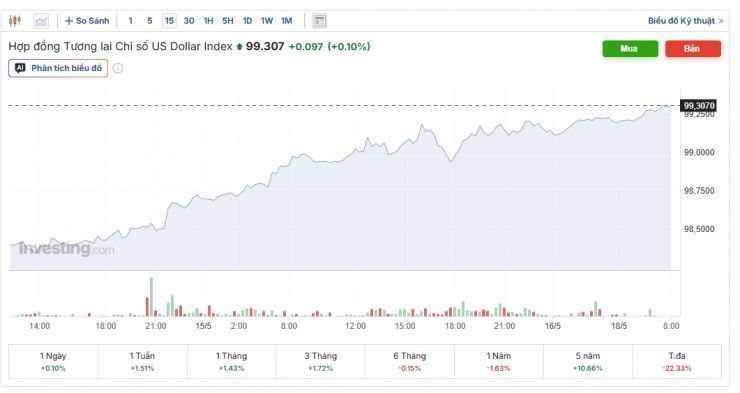Select the 1 Tuần range
Image resolution: width=740 pixels, height=393 pixels.
pyautogui.click(x=142, y=361)
